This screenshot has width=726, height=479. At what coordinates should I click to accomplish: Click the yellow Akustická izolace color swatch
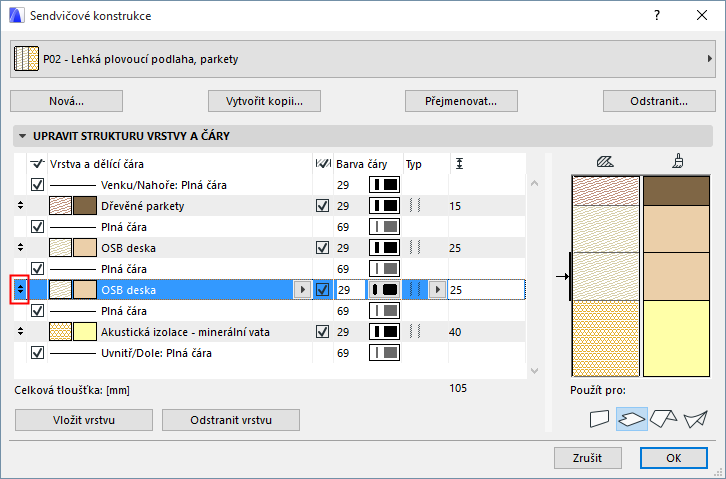[x=85, y=332]
